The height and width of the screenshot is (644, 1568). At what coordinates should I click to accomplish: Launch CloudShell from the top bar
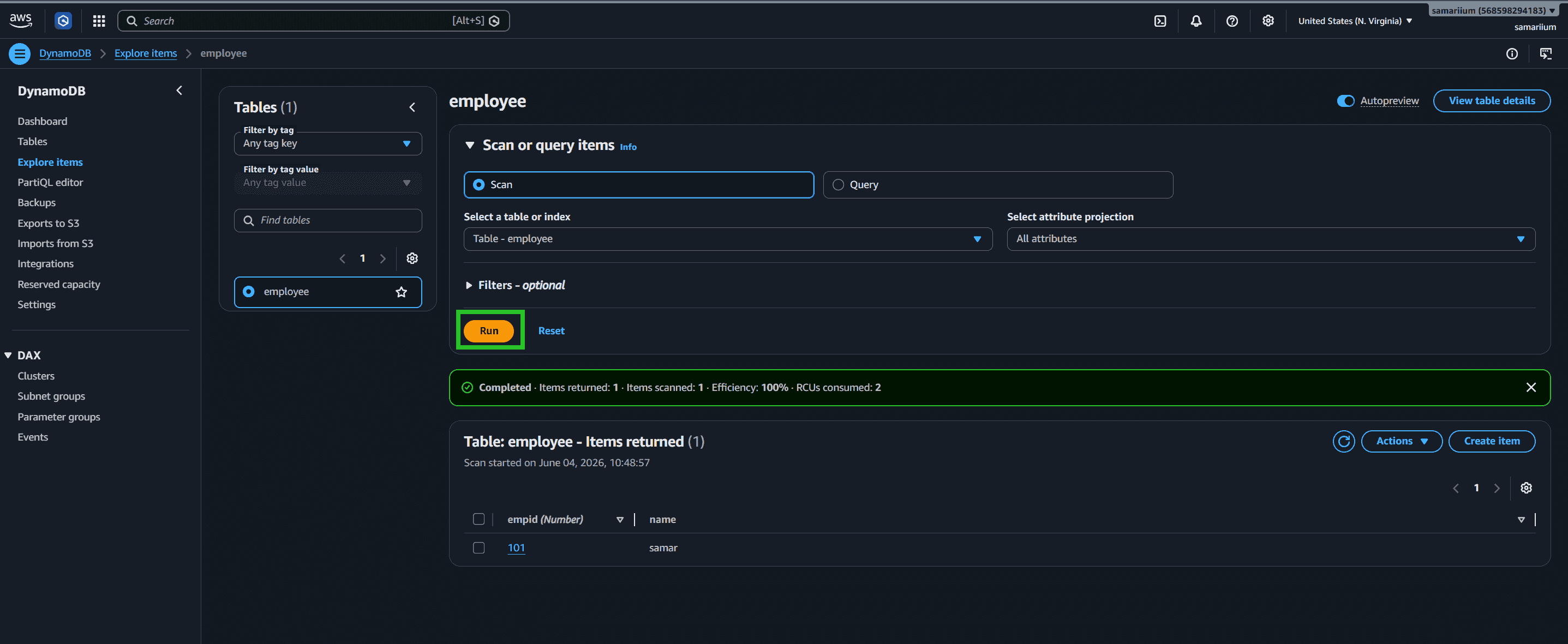coord(1160,21)
